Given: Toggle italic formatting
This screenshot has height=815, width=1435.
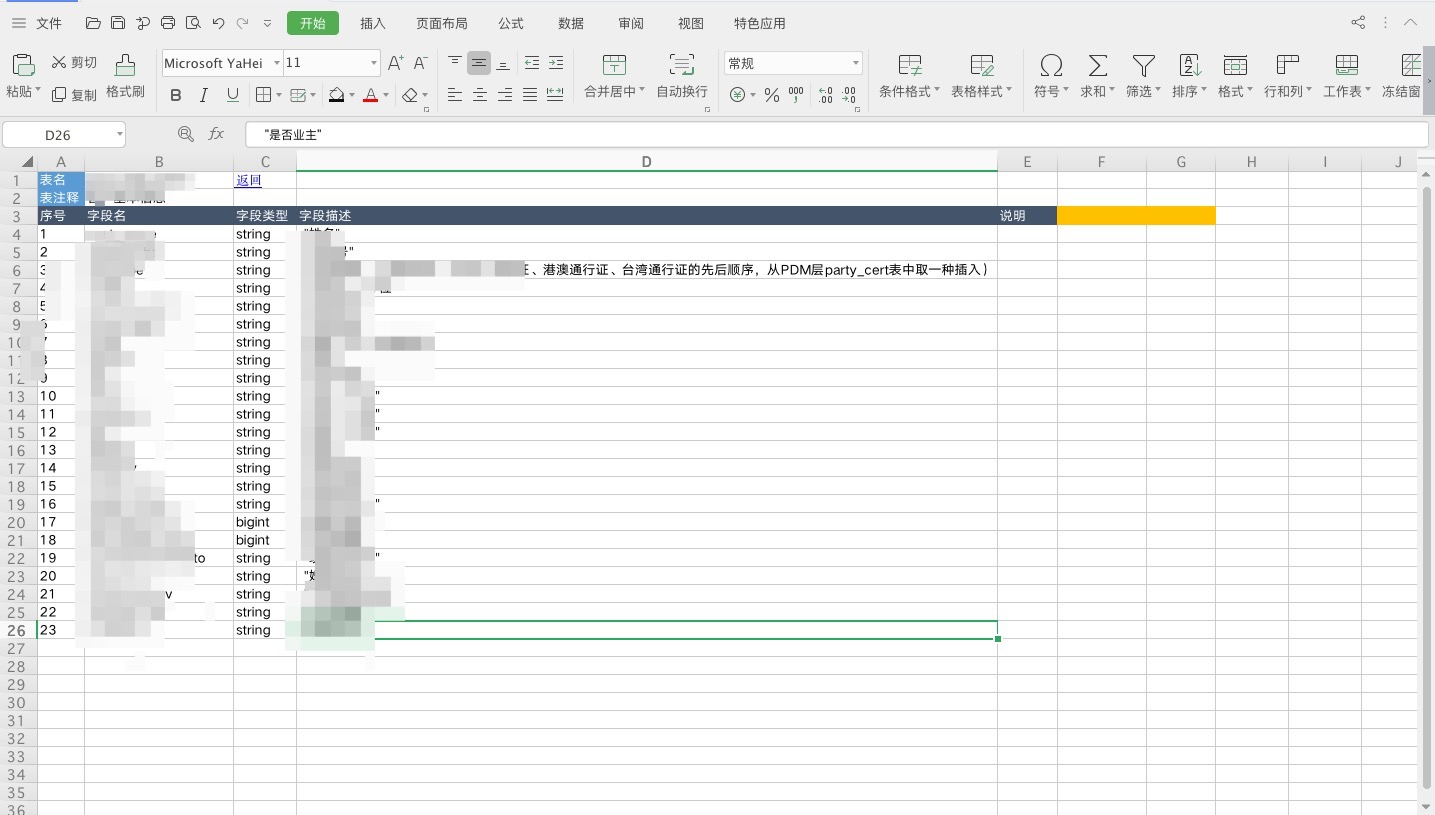Looking at the screenshot, I should click(x=203, y=95).
